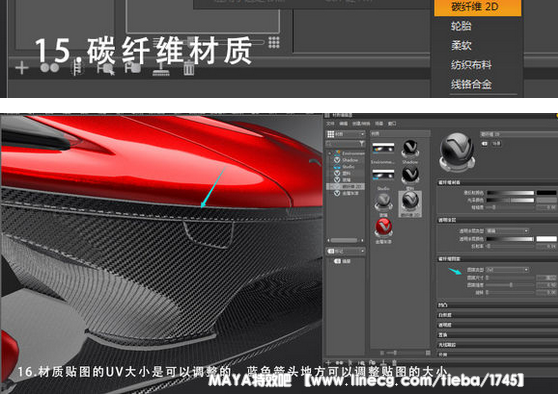This screenshot has height=397, width=558.
Task: Select the Shadow material in tree
Action: coord(347,160)
